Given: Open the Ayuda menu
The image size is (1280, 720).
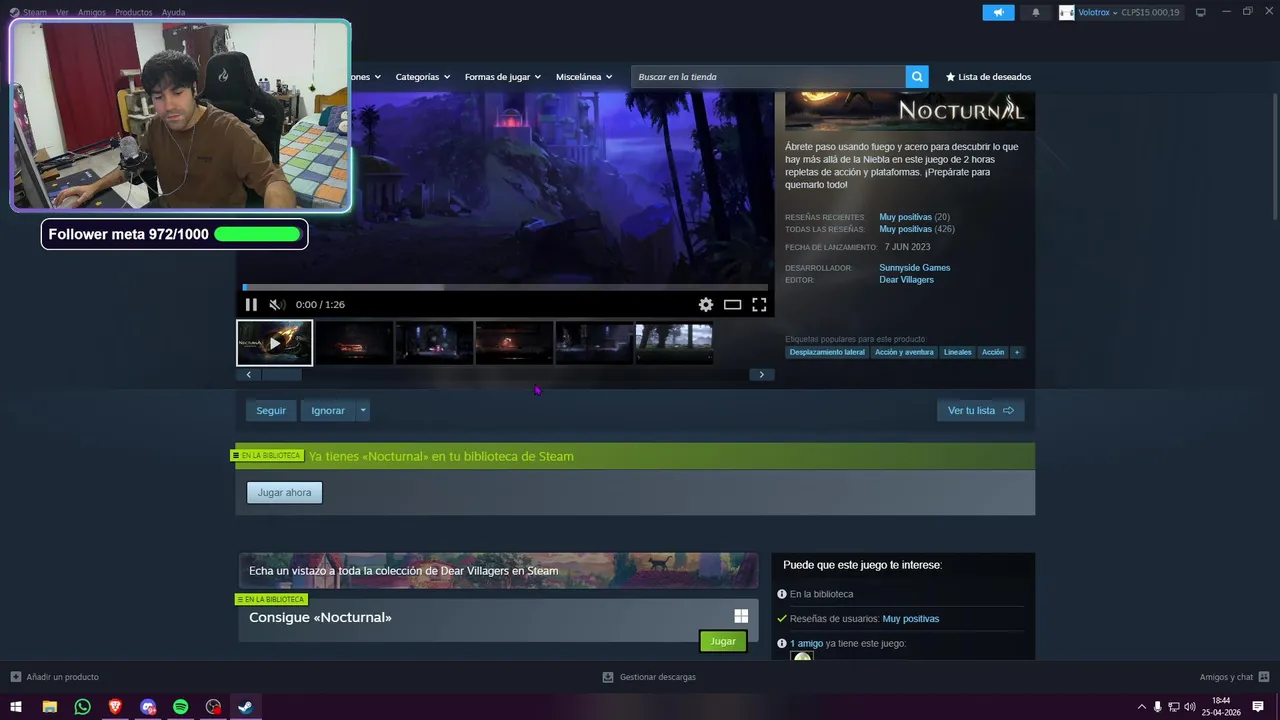Looking at the screenshot, I should [173, 12].
